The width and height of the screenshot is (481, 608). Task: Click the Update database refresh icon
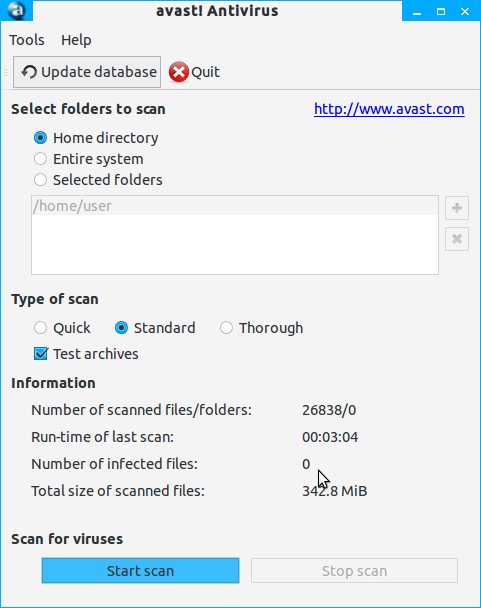click(x=29, y=72)
